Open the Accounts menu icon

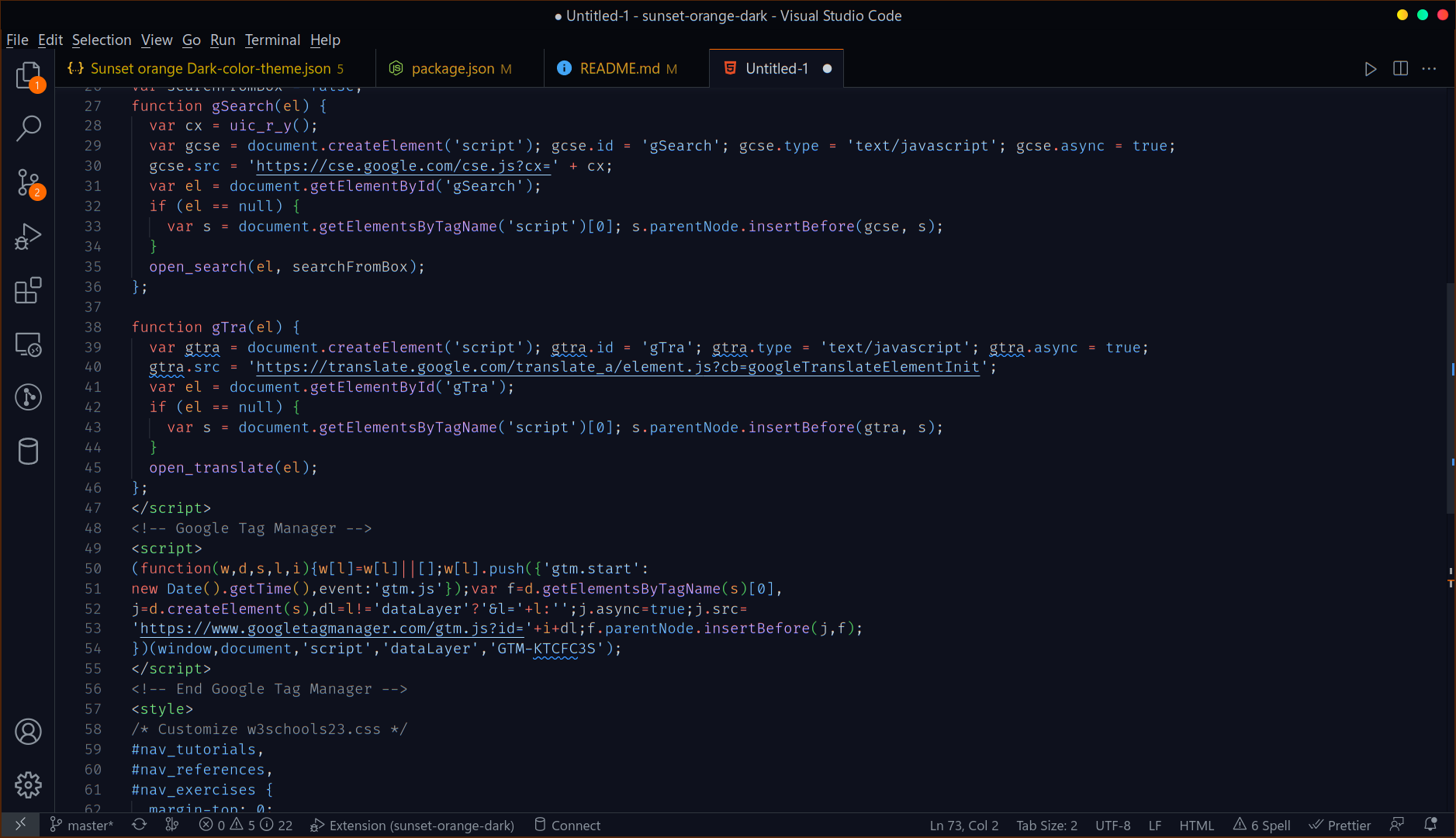click(28, 732)
